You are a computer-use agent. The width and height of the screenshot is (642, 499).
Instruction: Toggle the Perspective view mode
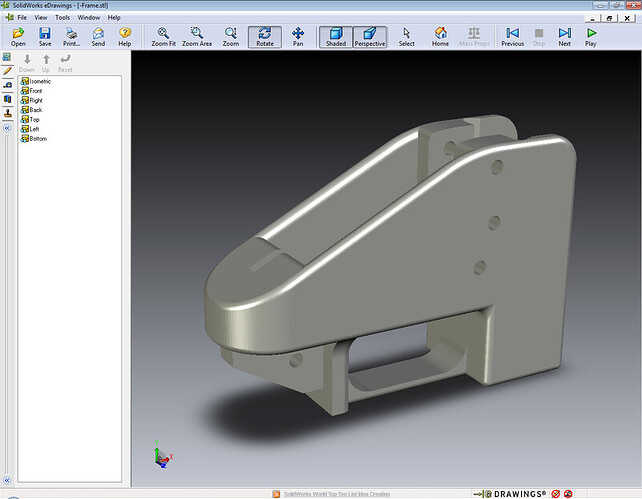pyautogui.click(x=370, y=37)
